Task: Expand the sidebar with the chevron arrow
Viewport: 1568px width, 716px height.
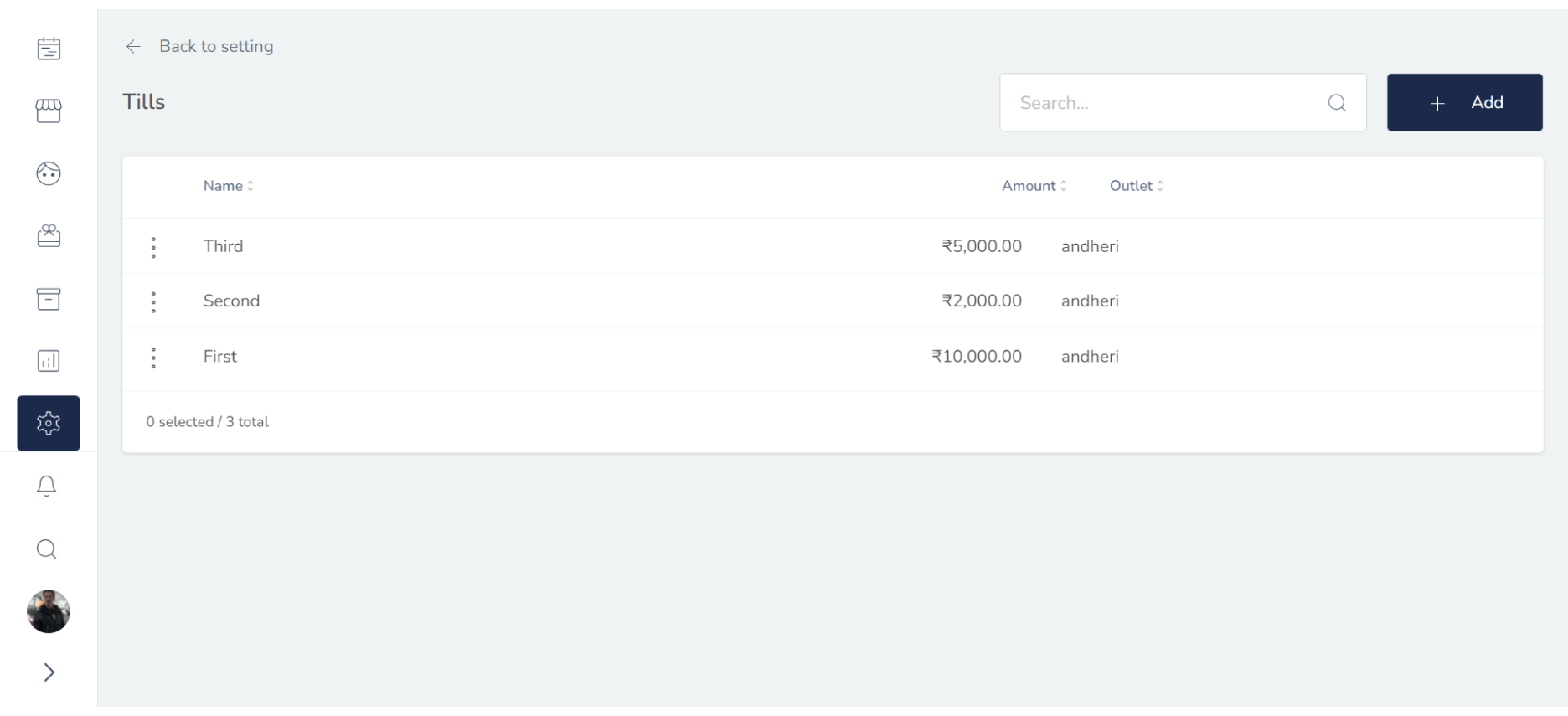Action: coord(49,672)
